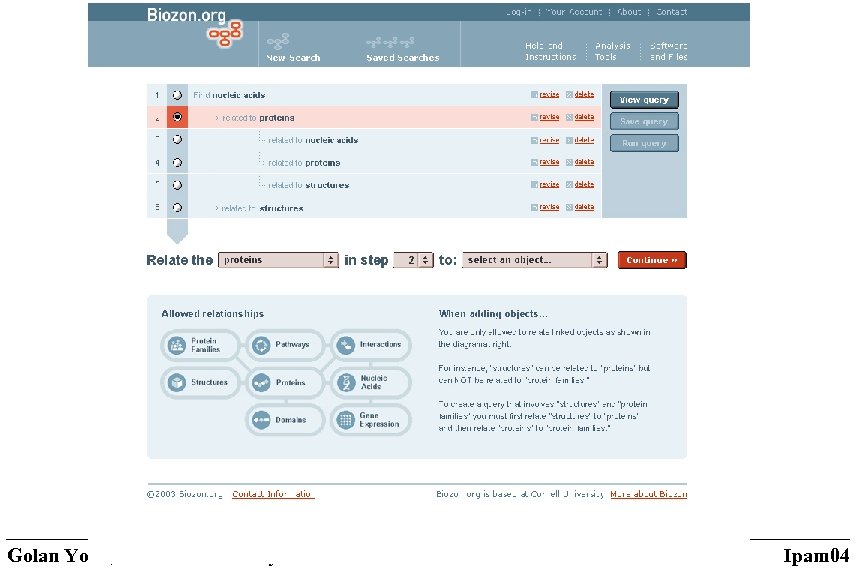Viewport: 855px width, 570px height.
Task: Click the View query button
Action: tap(644, 100)
